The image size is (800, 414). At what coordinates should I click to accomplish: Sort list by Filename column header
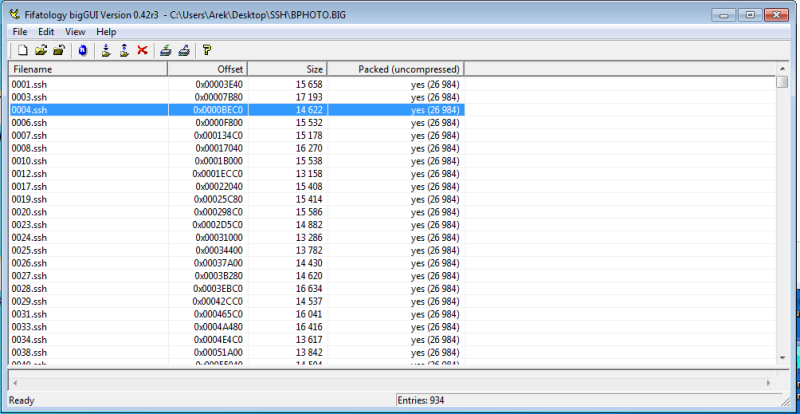tap(87, 69)
